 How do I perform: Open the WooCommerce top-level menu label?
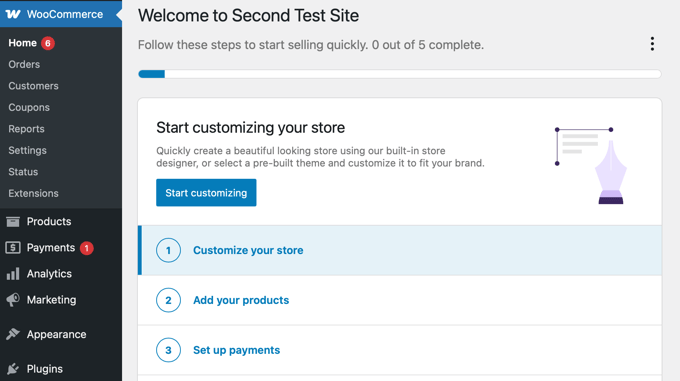click(65, 14)
